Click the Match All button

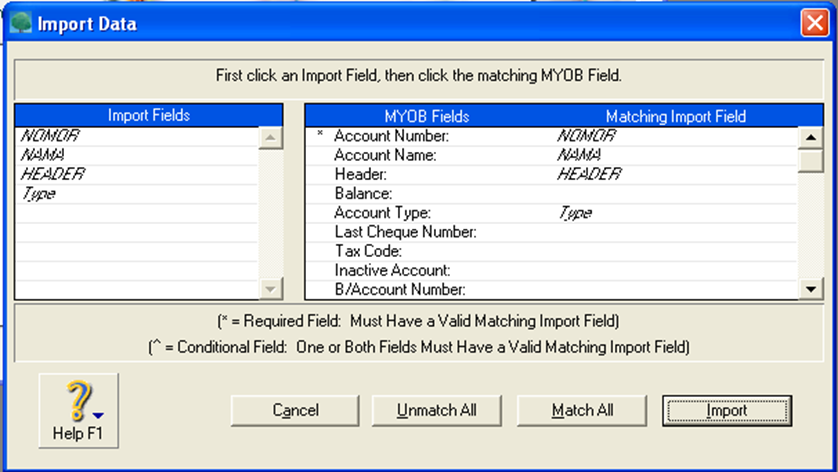point(582,411)
